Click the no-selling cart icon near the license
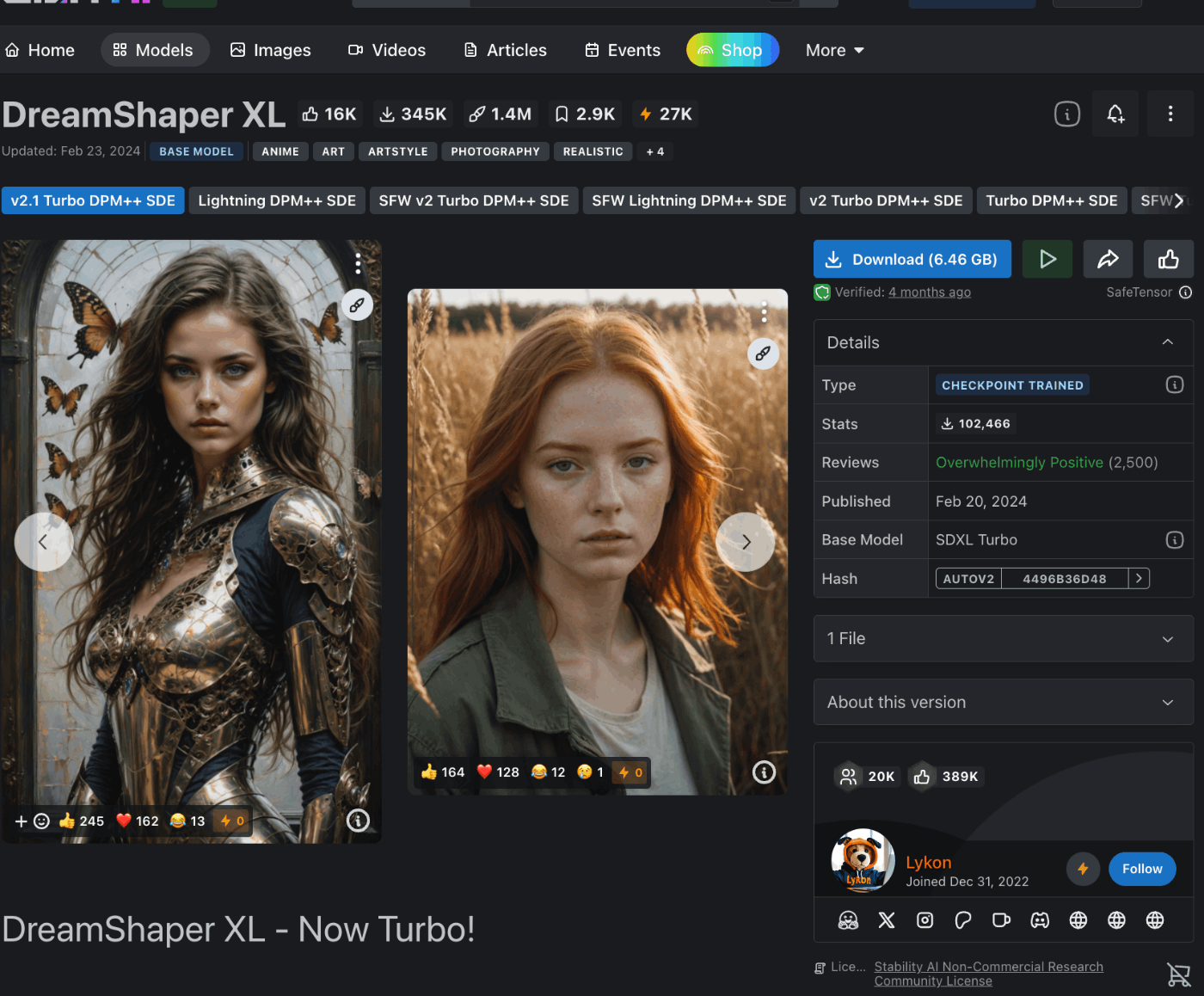The height and width of the screenshot is (996, 1204). (x=1178, y=974)
